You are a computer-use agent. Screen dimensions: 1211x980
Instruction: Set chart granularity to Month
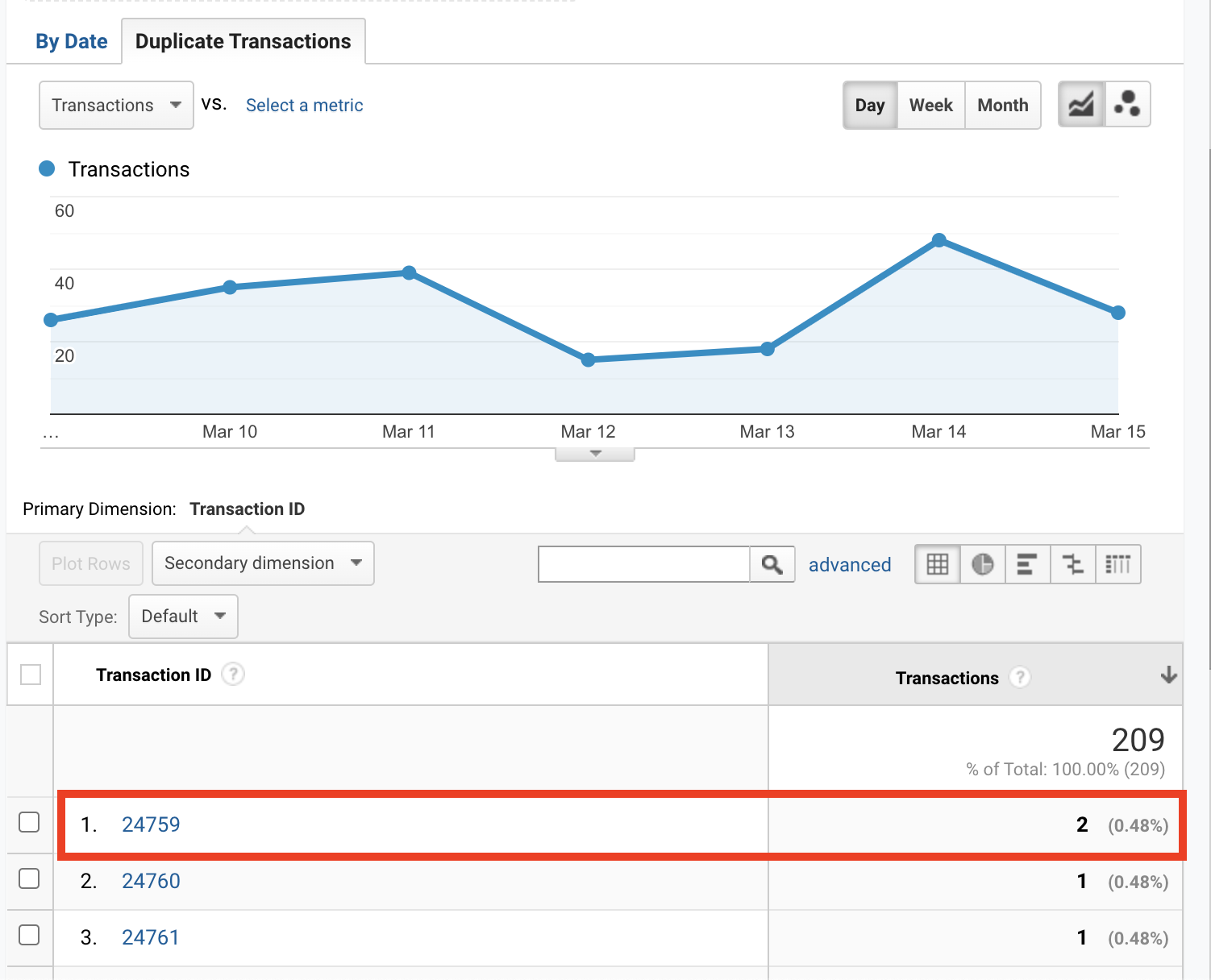[1003, 105]
